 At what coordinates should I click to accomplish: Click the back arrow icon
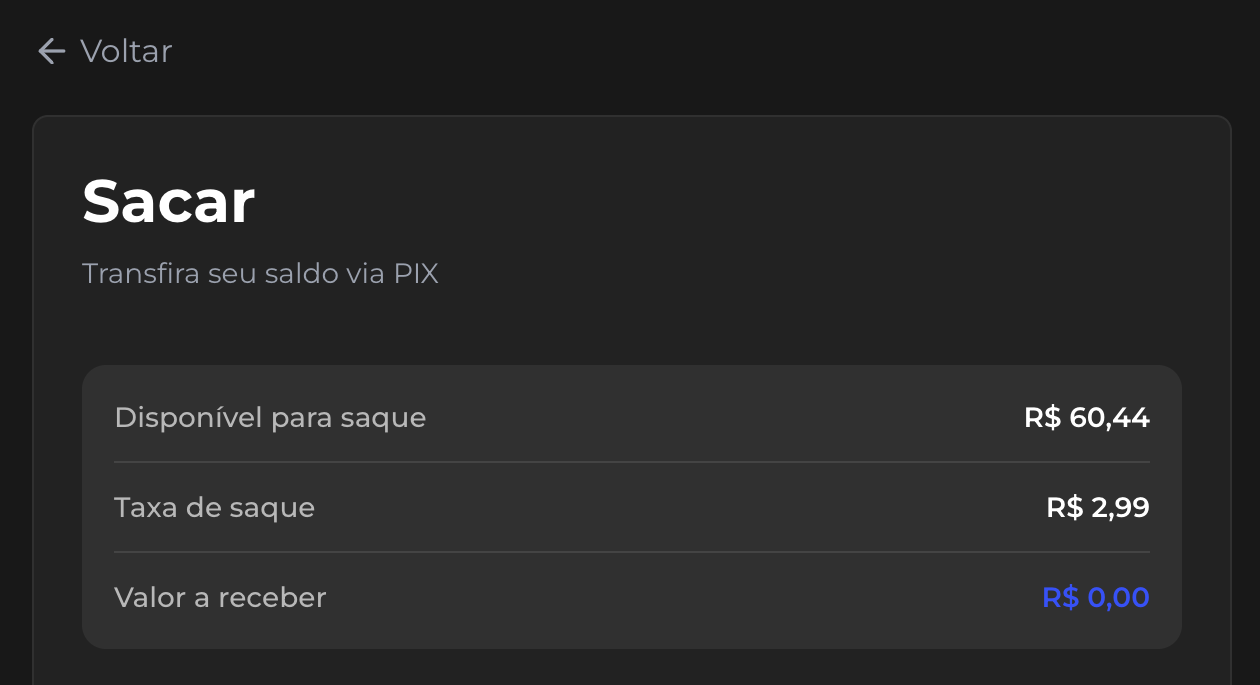tap(51, 51)
